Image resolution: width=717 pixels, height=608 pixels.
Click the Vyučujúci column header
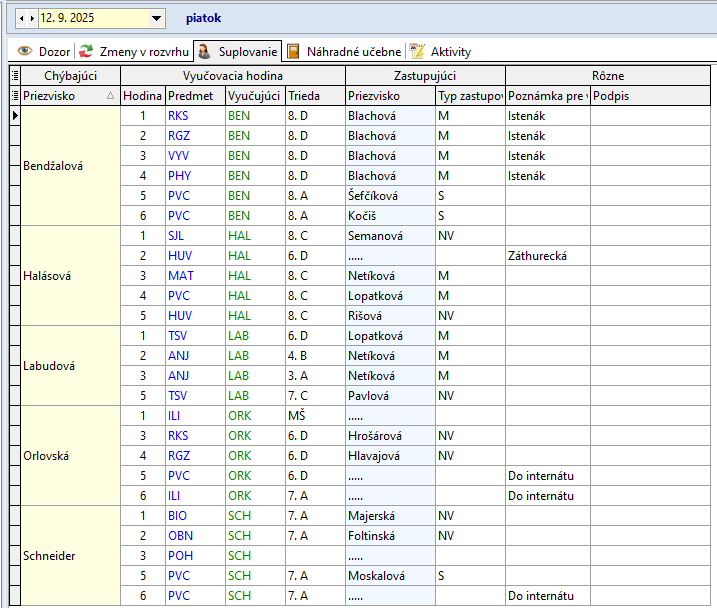(256, 96)
